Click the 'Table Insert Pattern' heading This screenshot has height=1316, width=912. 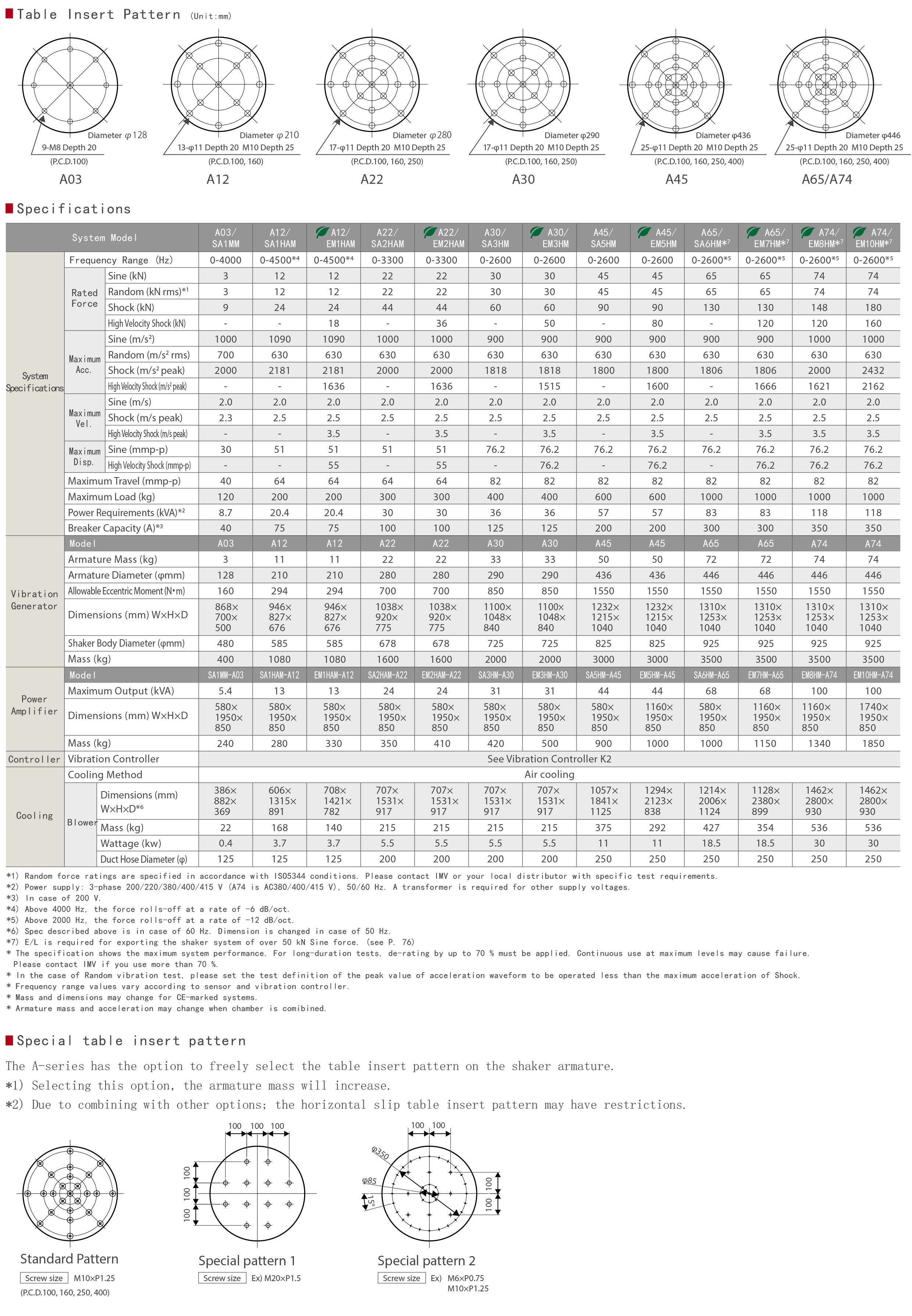98,14
